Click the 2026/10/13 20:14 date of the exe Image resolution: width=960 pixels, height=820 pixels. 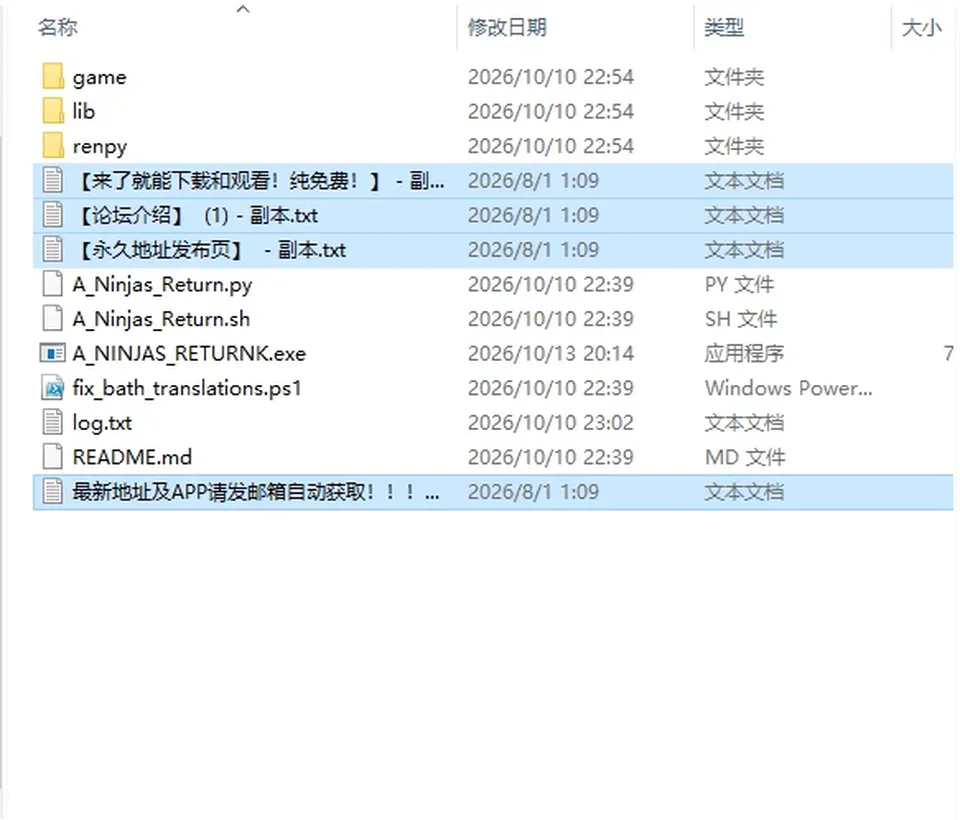(x=550, y=353)
